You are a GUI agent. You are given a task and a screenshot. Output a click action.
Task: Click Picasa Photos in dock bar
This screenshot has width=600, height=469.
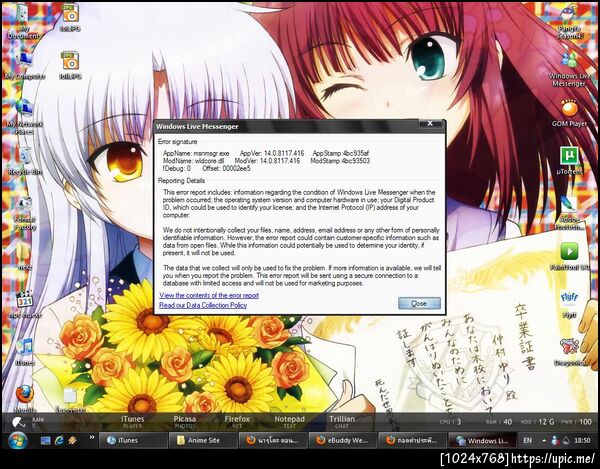point(184,422)
